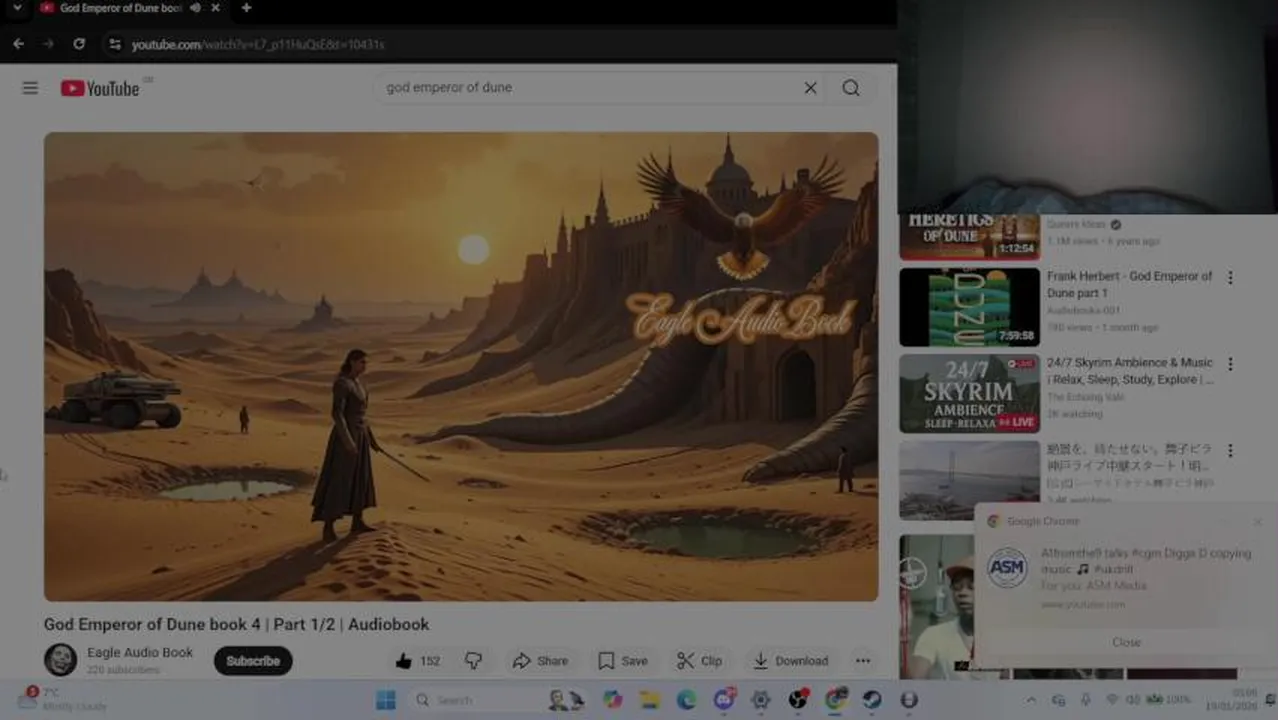Go to the YouTube home logo

[100, 88]
